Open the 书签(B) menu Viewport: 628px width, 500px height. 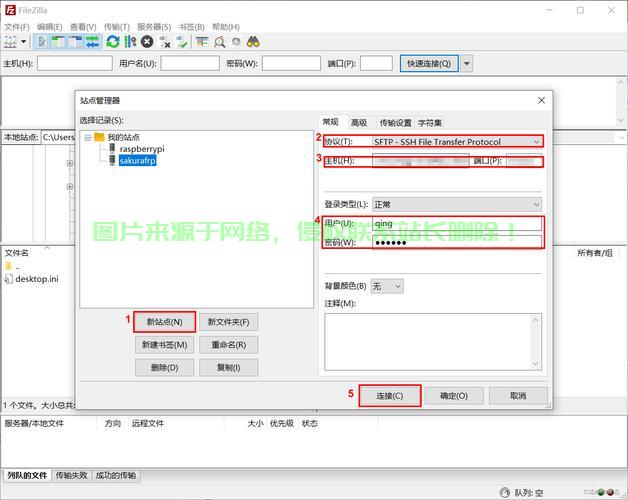click(191, 27)
